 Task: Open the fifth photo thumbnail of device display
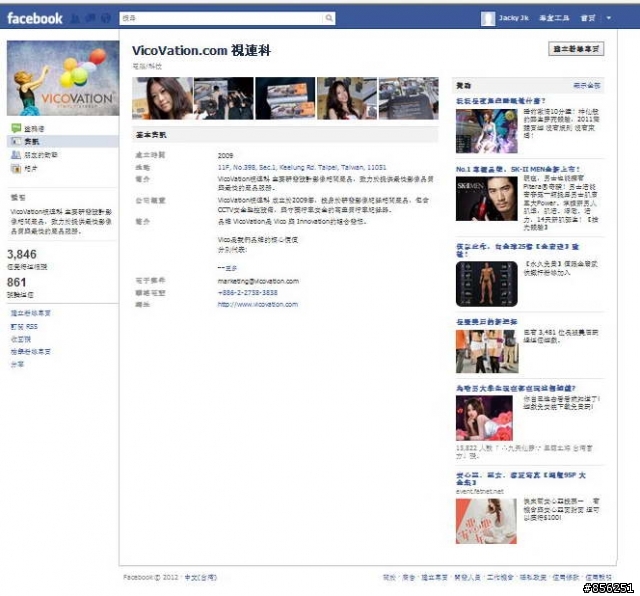[409, 98]
